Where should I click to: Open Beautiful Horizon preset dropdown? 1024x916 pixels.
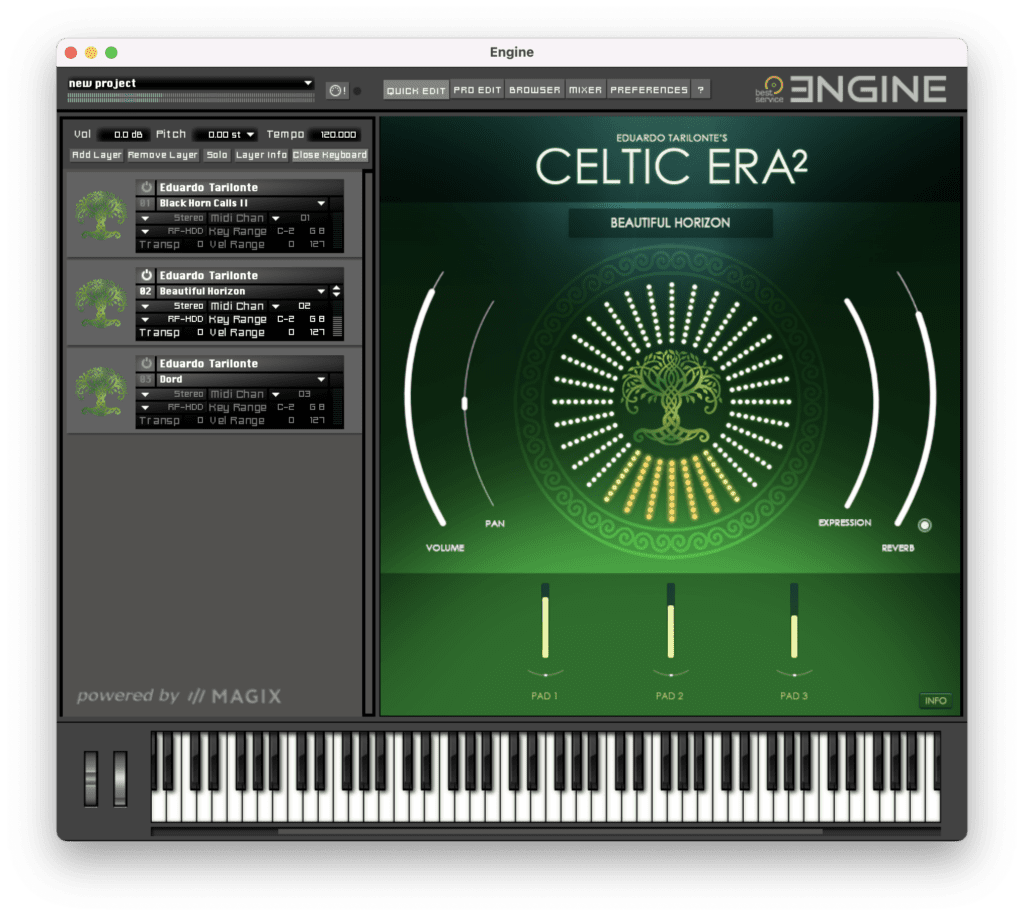(321, 291)
